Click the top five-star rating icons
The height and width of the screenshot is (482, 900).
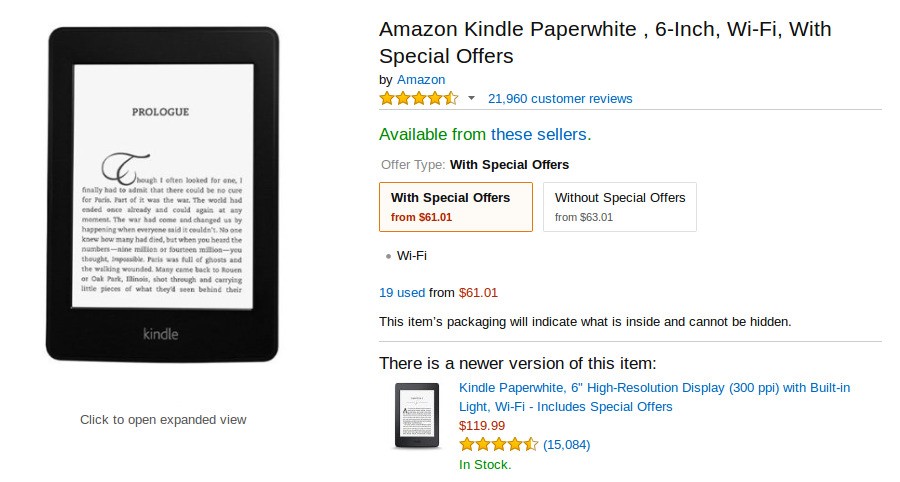coord(418,98)
